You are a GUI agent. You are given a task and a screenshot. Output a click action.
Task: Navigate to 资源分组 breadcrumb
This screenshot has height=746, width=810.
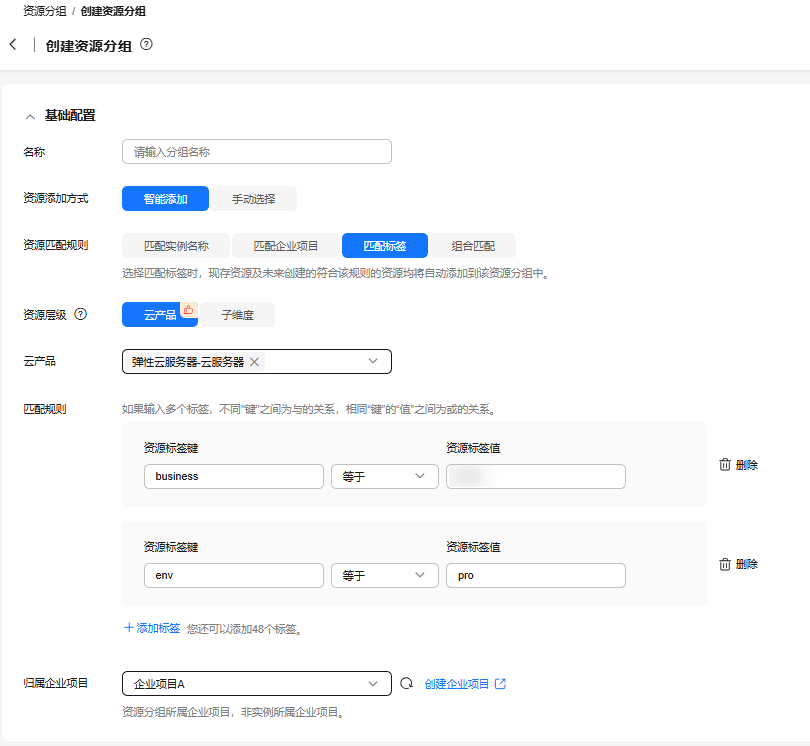click(x=45, y=11)
